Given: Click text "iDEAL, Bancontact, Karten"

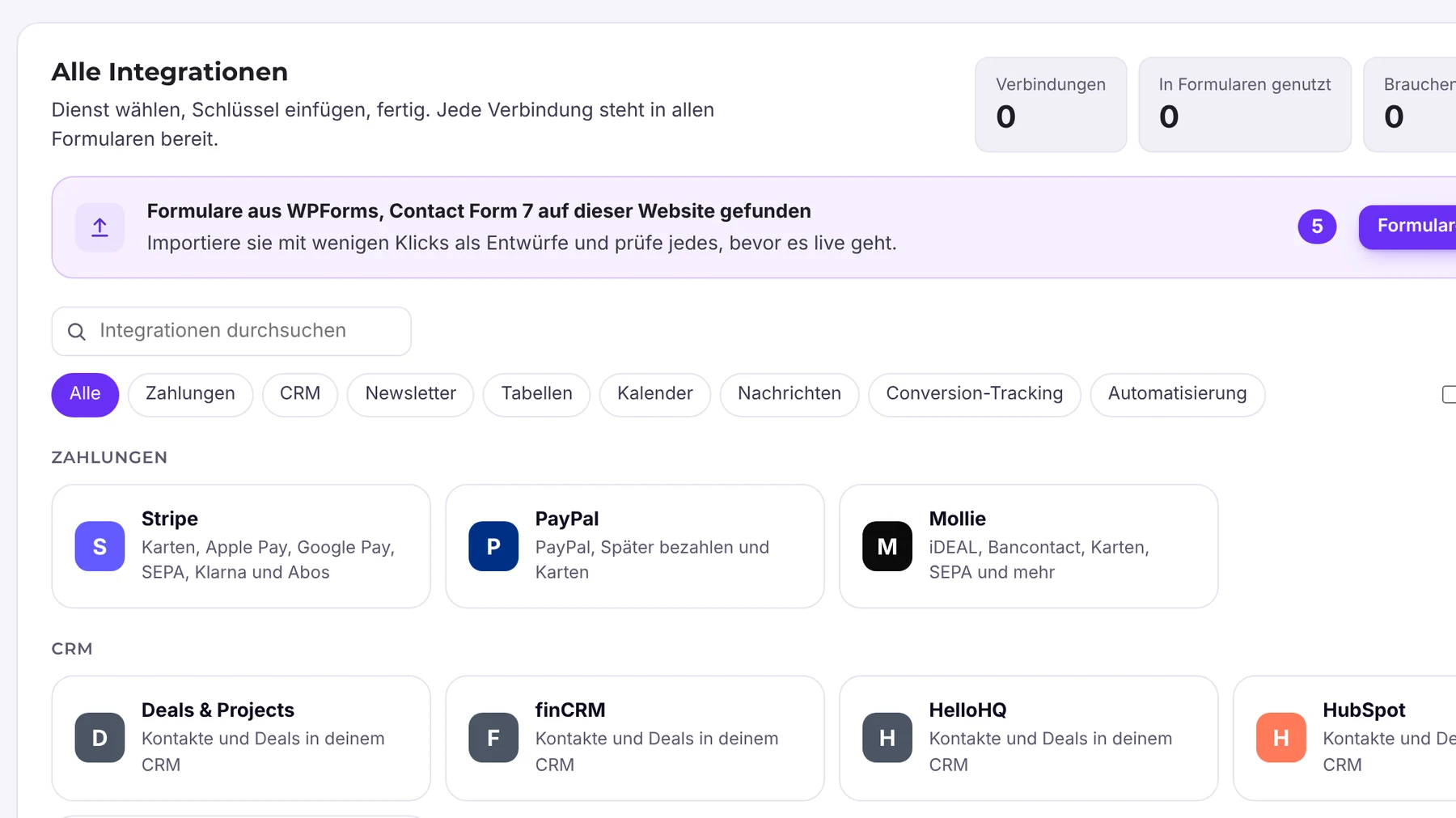Looking at the screenshot, I should (1039, 548).
